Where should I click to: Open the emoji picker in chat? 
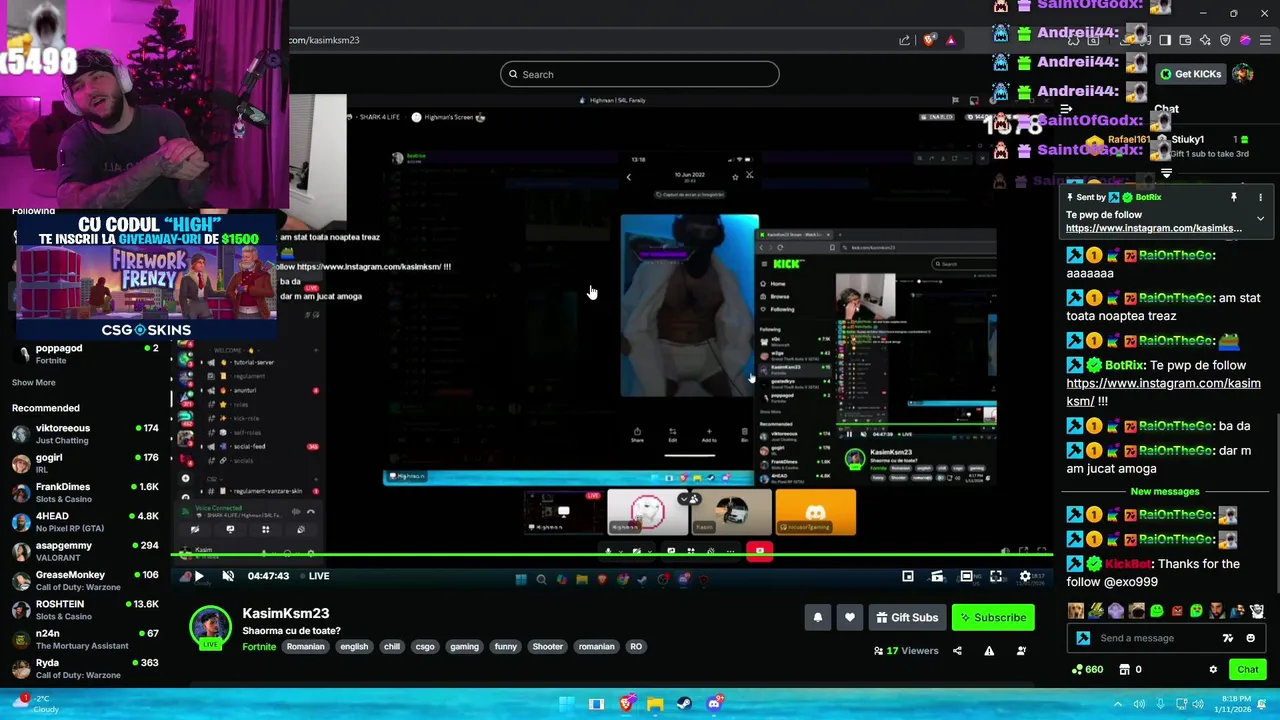(1251, 638)
